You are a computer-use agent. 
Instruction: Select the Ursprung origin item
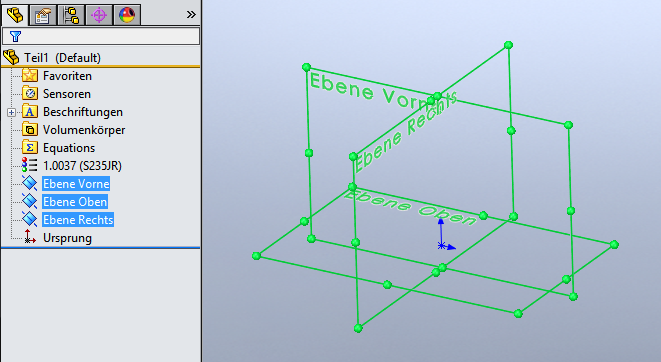67,238
